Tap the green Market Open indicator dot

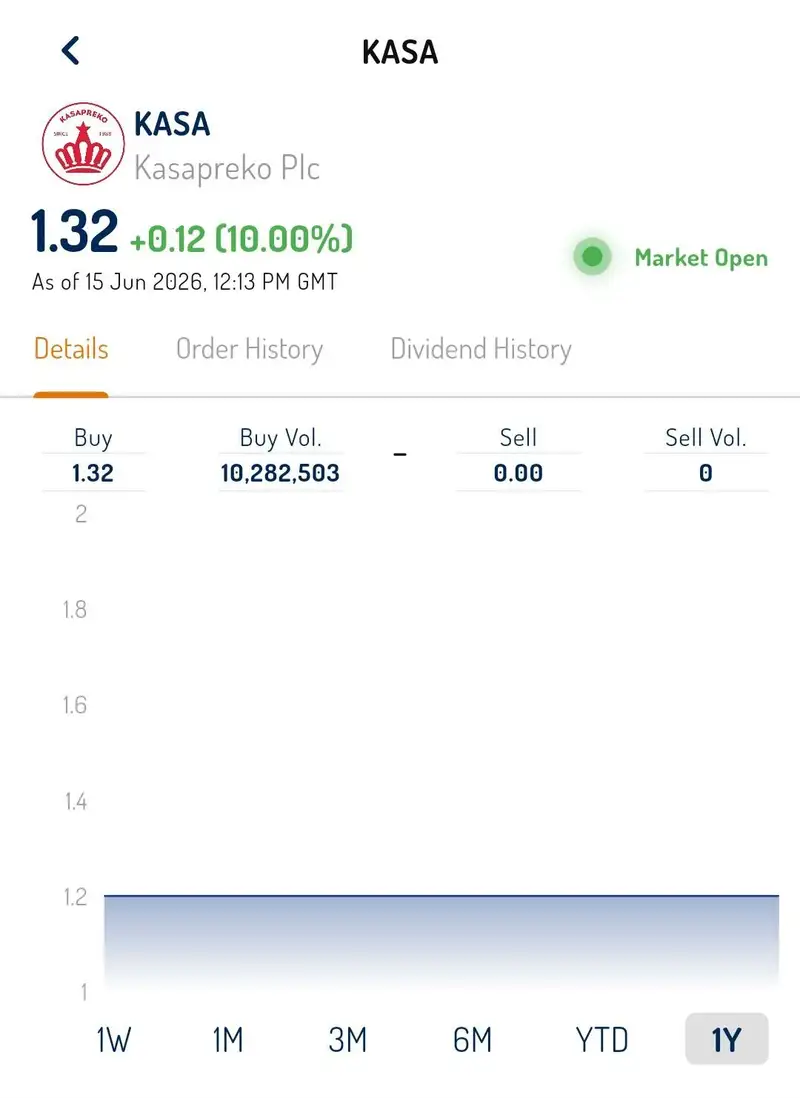[x=593, y=256]
